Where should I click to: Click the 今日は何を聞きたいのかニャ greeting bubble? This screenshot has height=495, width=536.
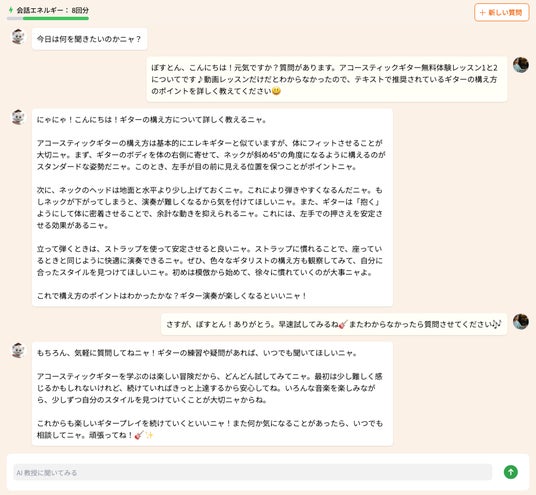[90, 39]
